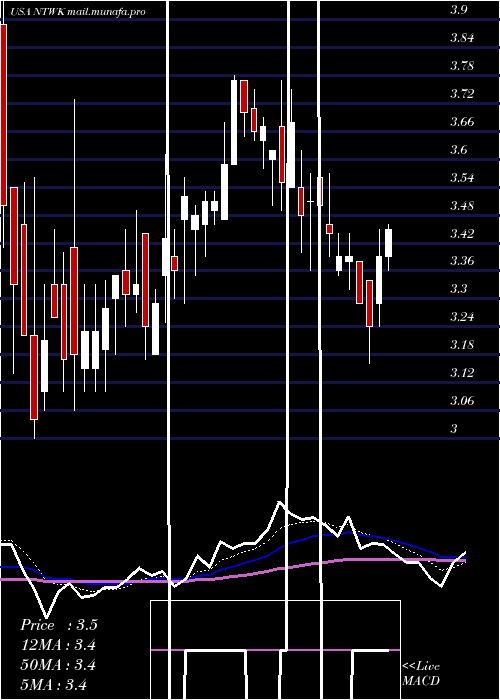
Task: Select the tall white candlestick peaking near 3.75
Action: point(234,122)
